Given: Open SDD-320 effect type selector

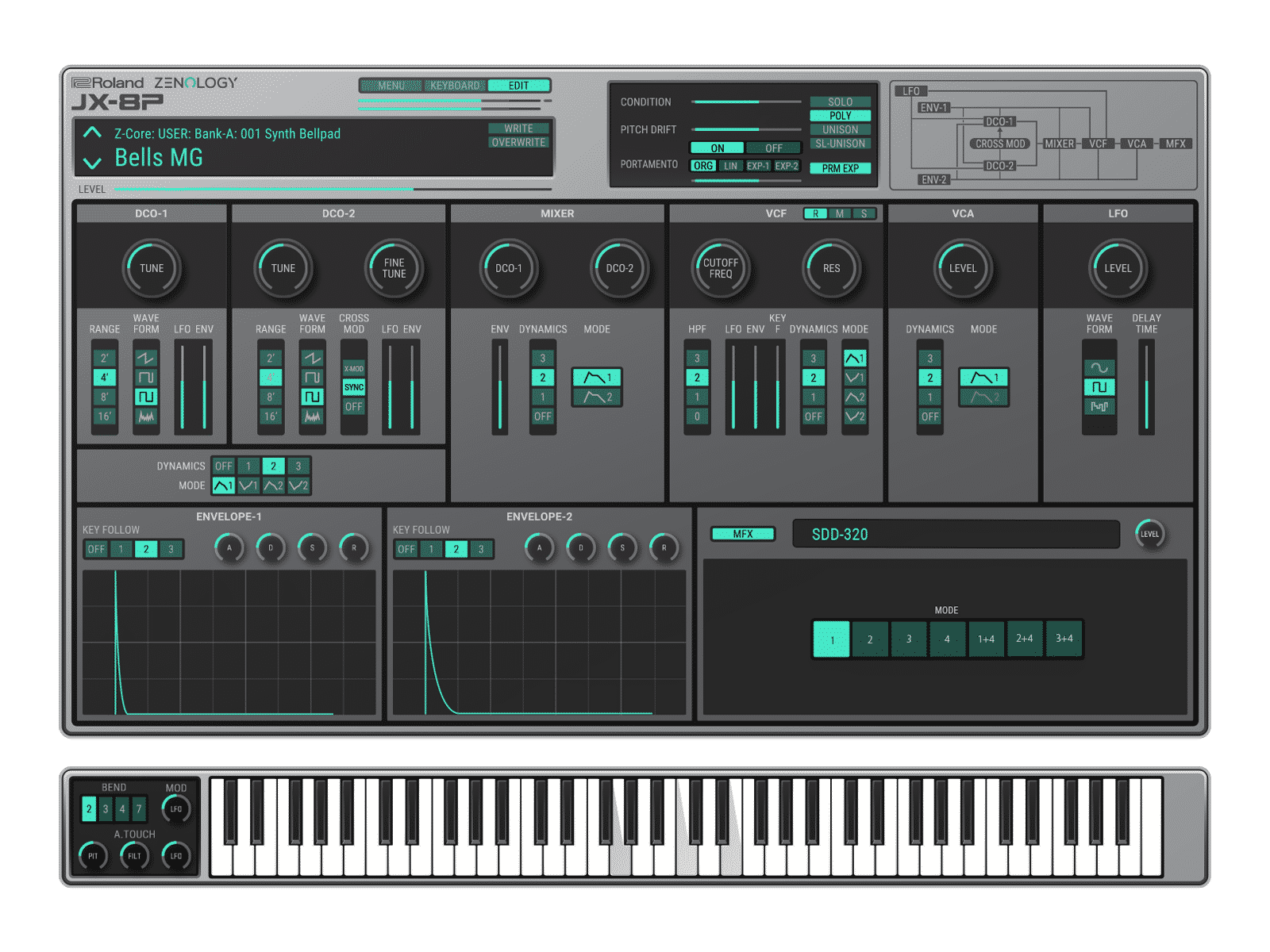Looking at the screenshot, I should [x=956, y=534].
